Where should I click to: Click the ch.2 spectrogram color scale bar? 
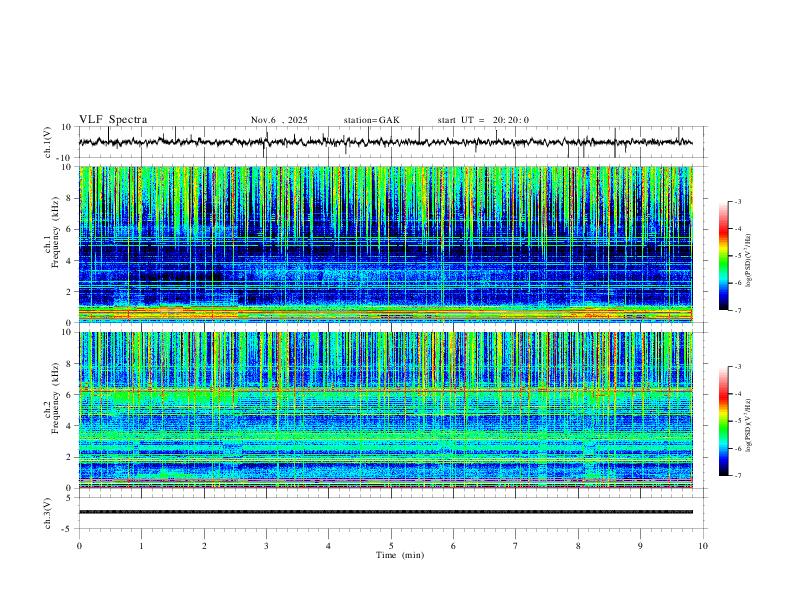click(724, 421)
